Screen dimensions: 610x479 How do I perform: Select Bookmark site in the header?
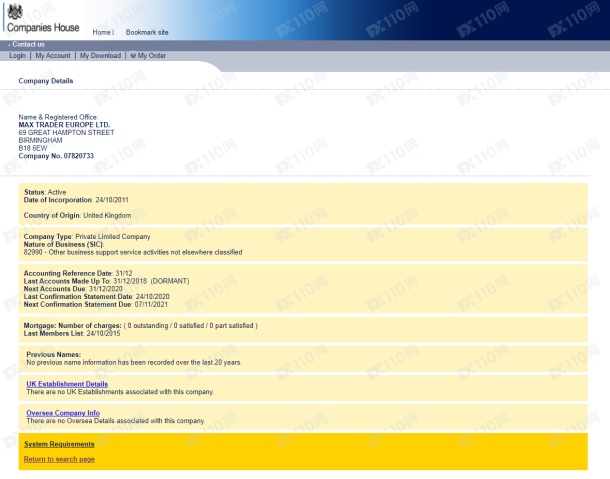point(147,33)
